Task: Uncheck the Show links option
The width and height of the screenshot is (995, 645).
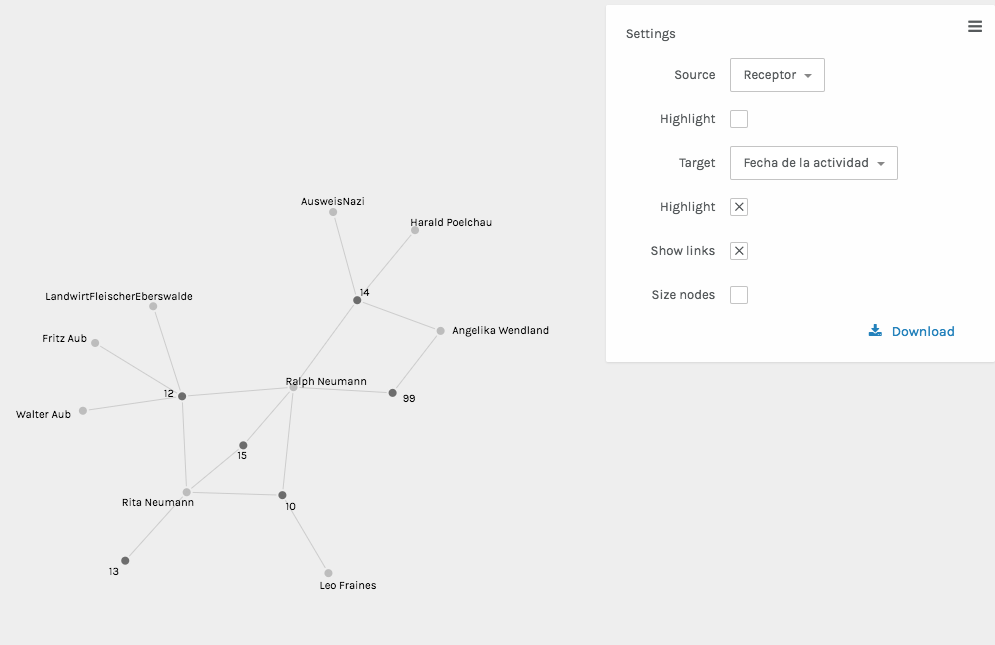Action: (738, 250)
